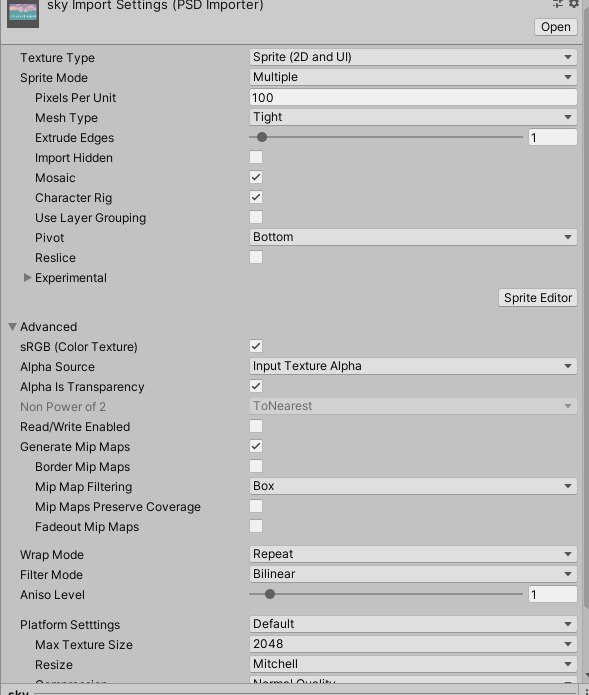The width and height of the screenshot is (589, 695).
Task: Click the Max Texture Size label
Action: pyautogui.click(x=84, y=644)
